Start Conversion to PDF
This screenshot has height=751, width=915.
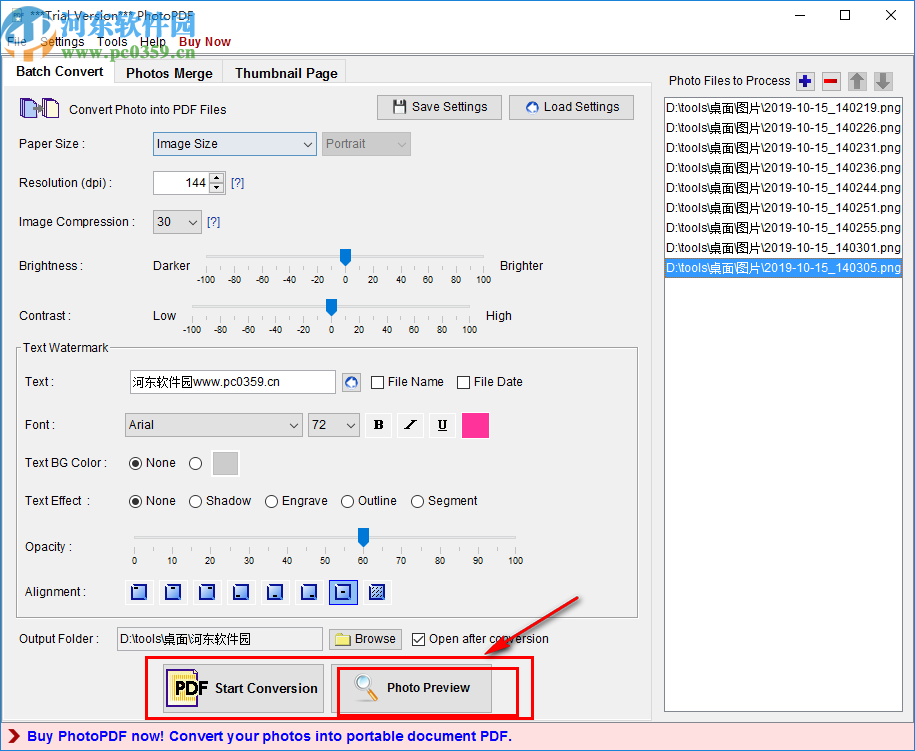pos(243,688)
